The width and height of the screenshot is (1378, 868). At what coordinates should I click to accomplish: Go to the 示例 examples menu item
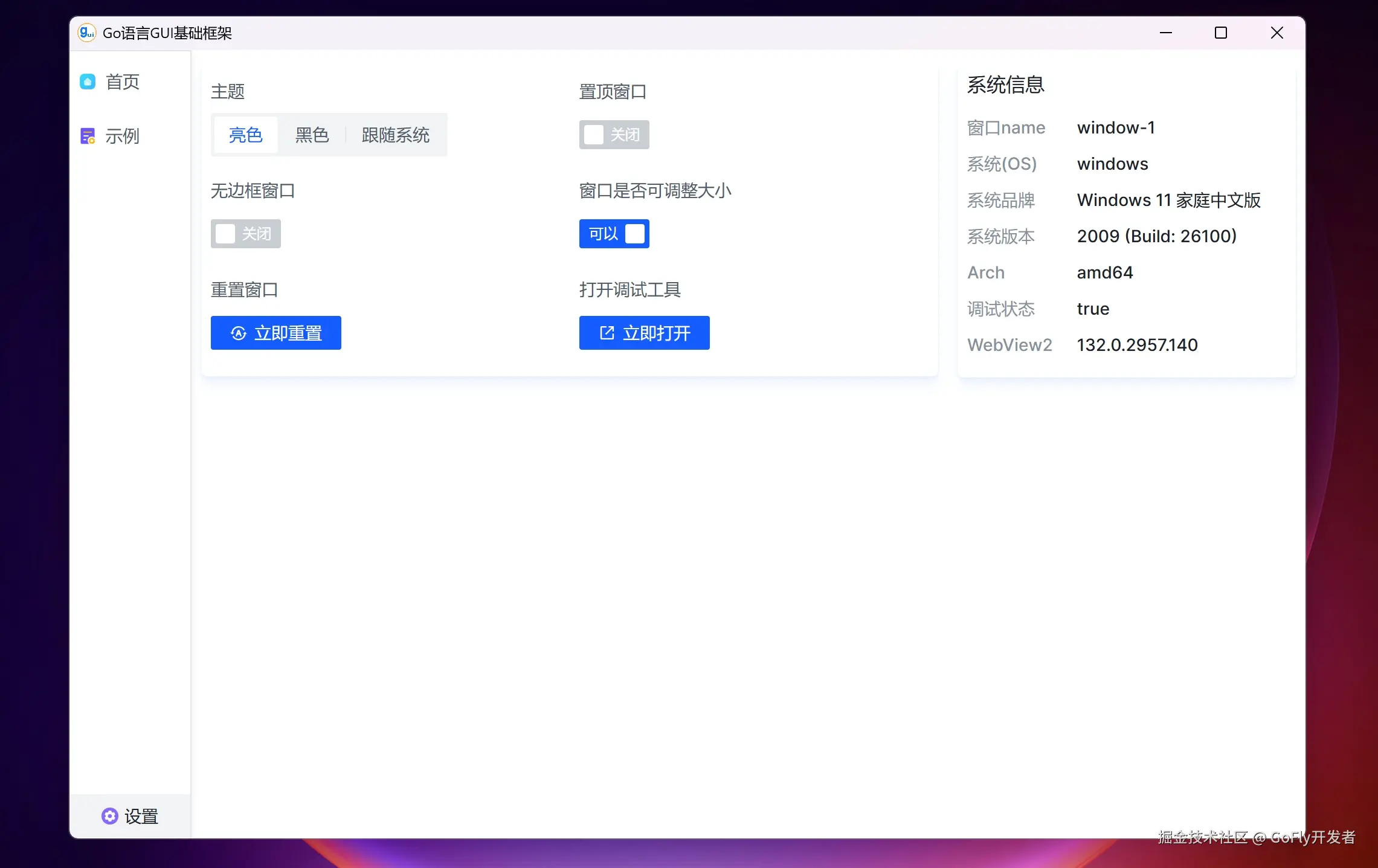point(123,137)
